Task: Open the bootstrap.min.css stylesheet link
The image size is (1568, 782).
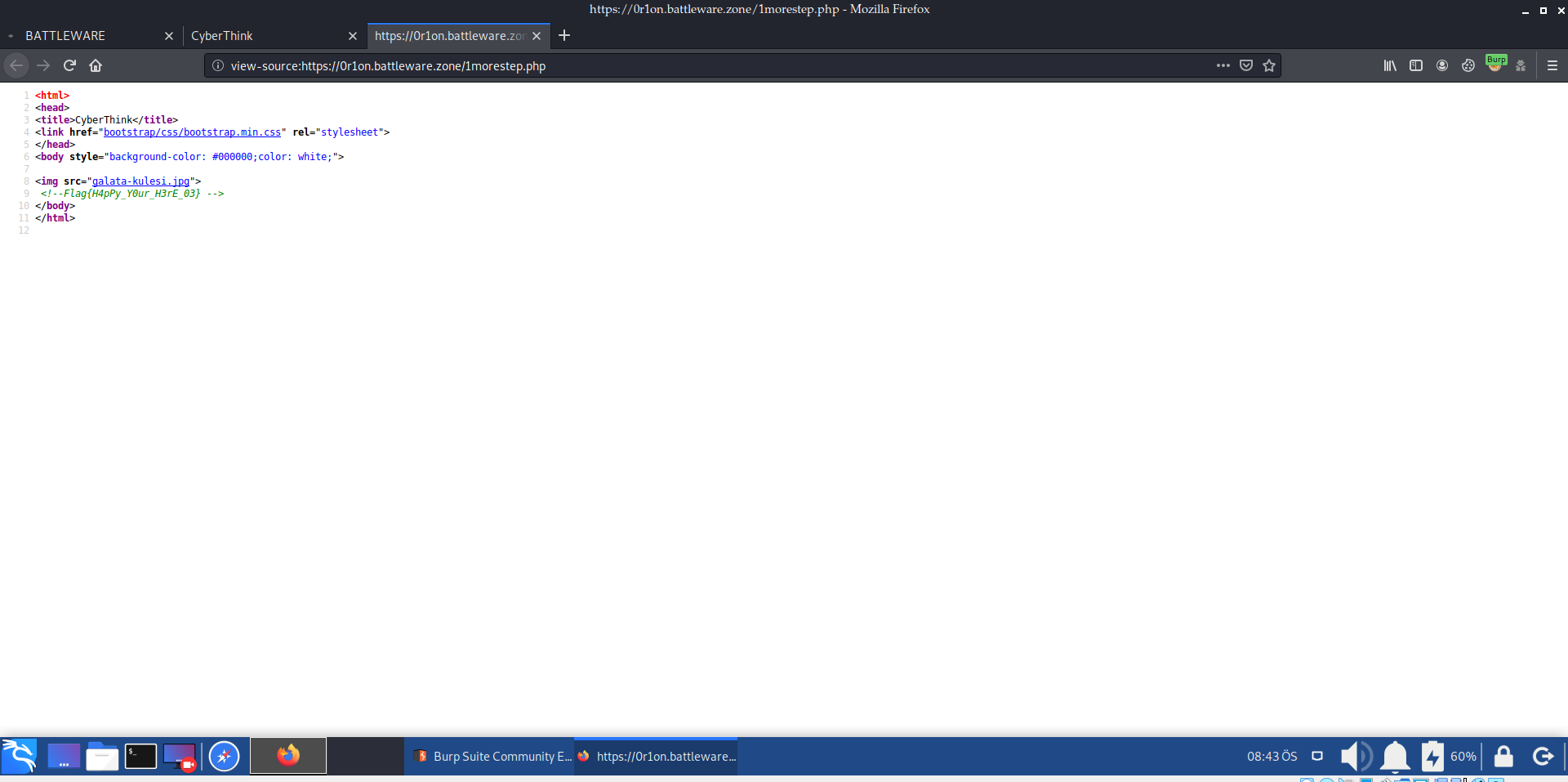Action: point(192,132)
